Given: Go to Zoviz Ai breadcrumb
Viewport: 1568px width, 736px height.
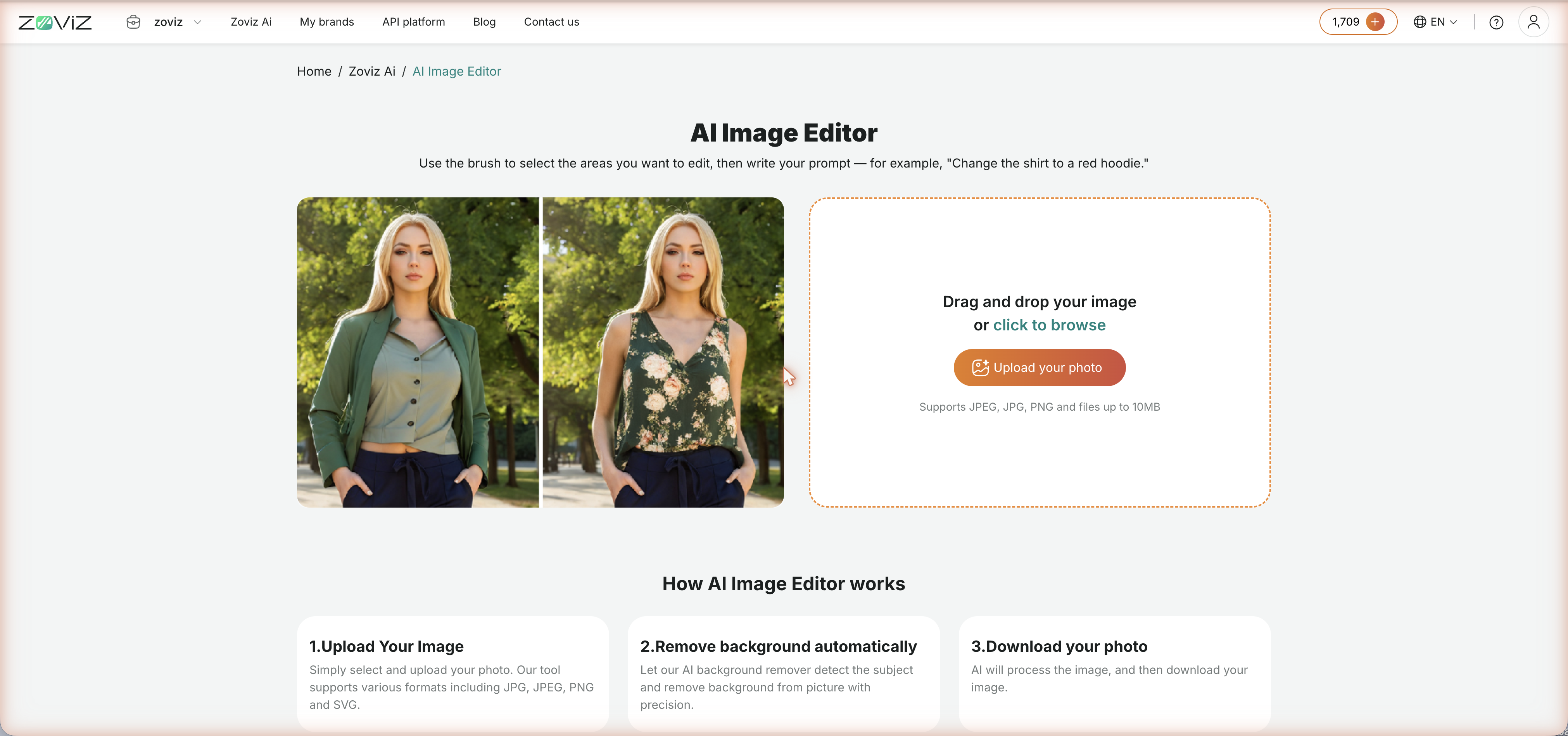Looking at the screenshot, I should click(372, 71).
